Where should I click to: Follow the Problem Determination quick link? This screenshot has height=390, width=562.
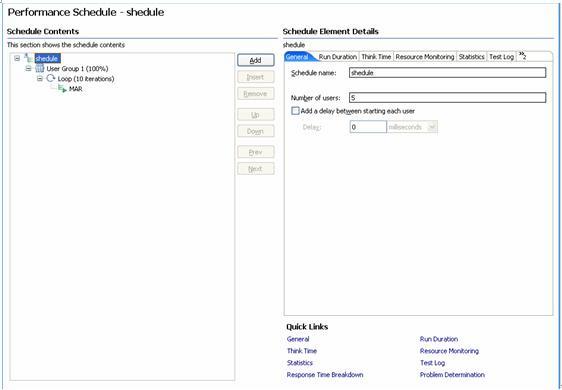(x=452, y=375)
